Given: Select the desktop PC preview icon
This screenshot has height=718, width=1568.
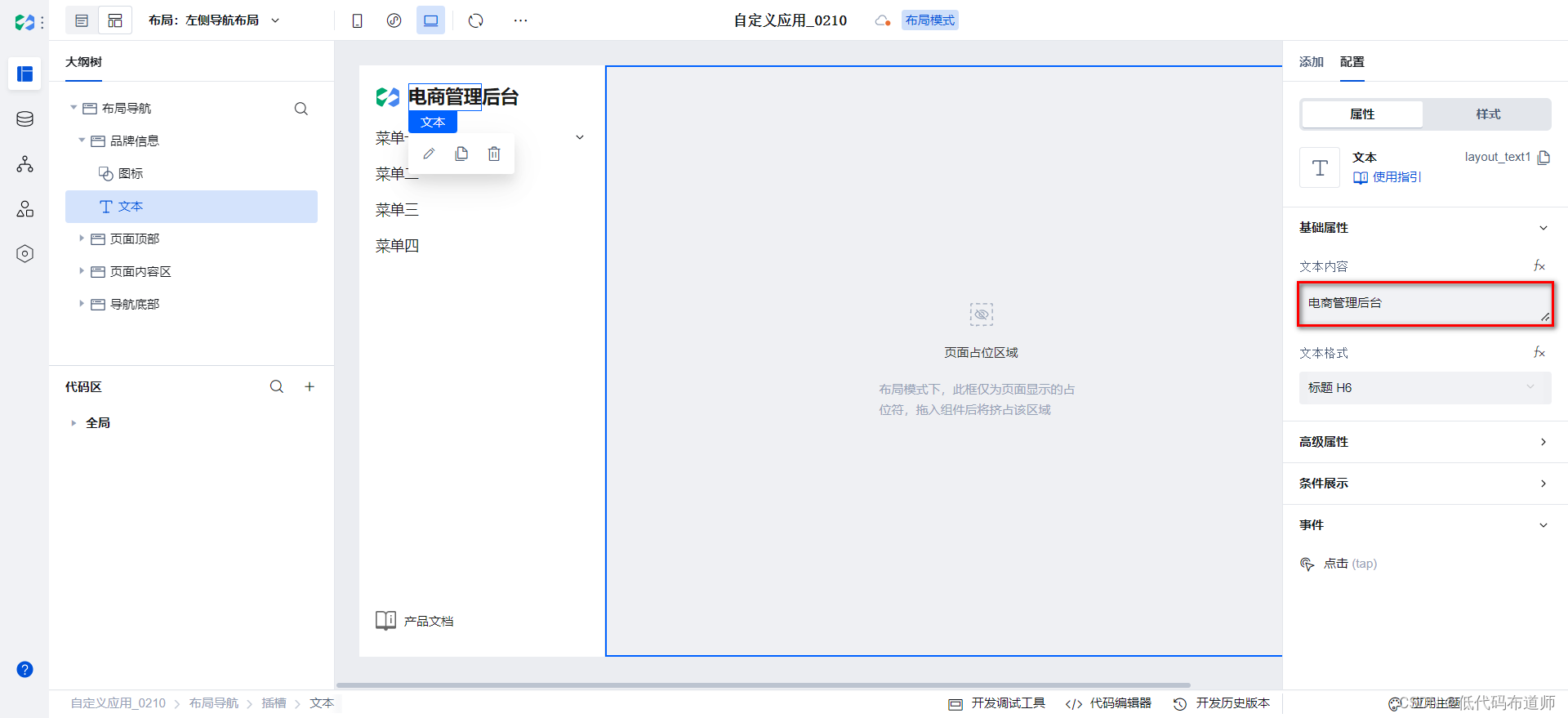Looking at the screenshot, I should (x=430, y=20).
